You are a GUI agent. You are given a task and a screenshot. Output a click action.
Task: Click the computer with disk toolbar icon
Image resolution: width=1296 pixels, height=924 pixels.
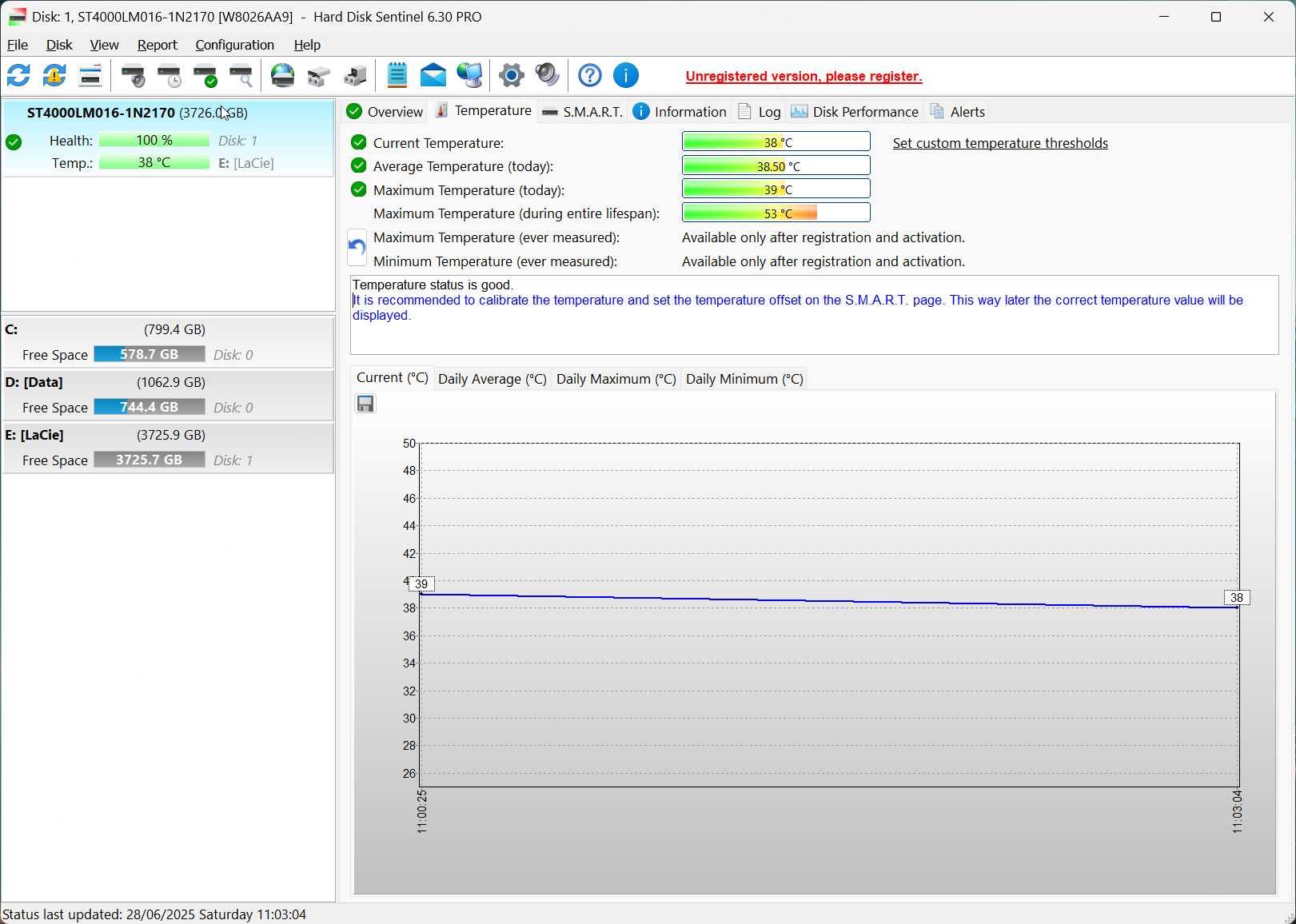(x=355, y=76)
